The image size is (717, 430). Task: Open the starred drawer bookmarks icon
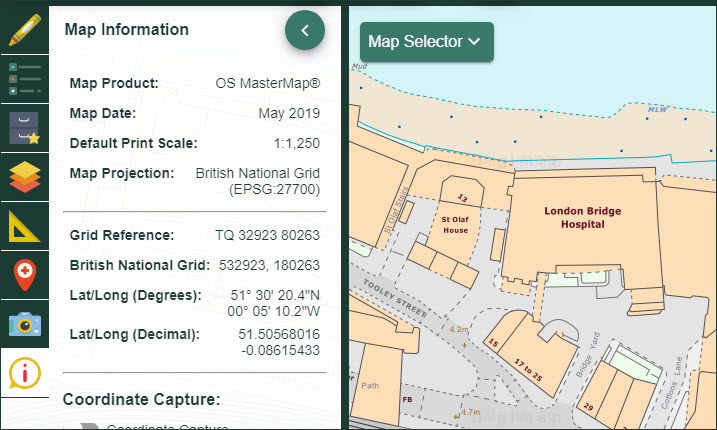click(24, 128)
